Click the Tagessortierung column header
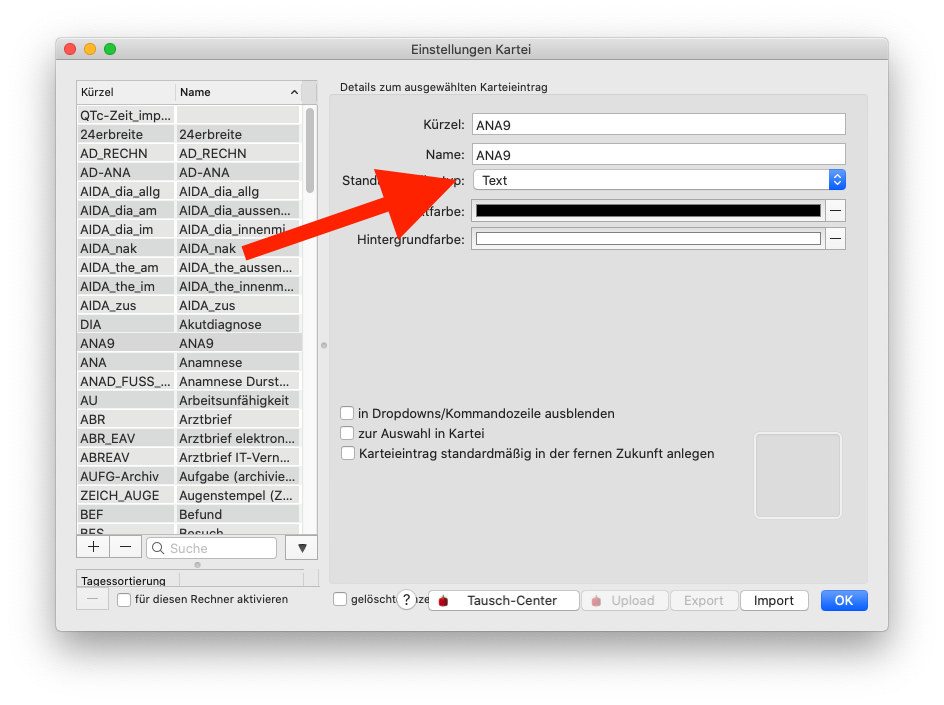 (128, 580)
